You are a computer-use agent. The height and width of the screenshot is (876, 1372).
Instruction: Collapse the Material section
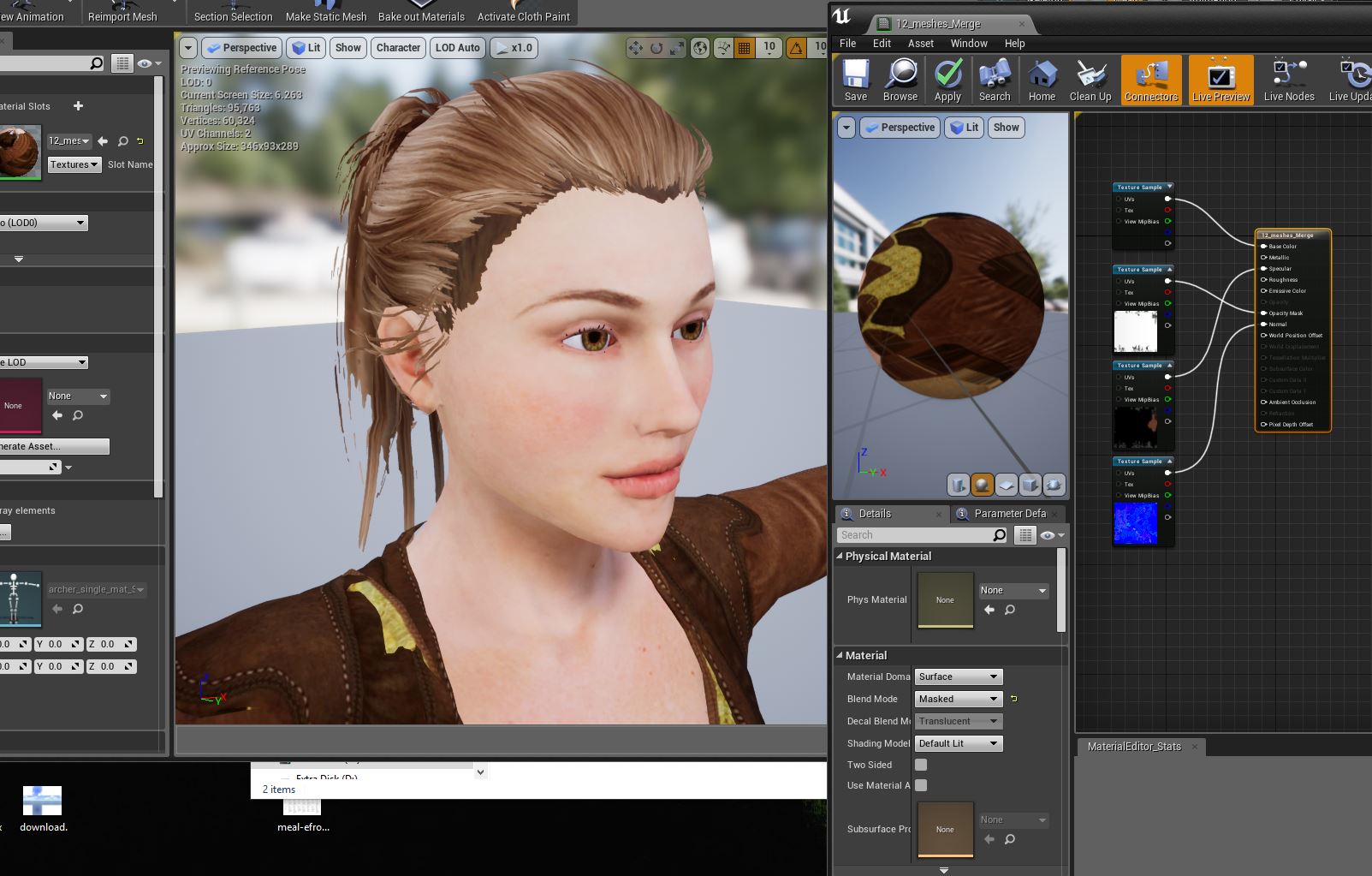(840, 655)
